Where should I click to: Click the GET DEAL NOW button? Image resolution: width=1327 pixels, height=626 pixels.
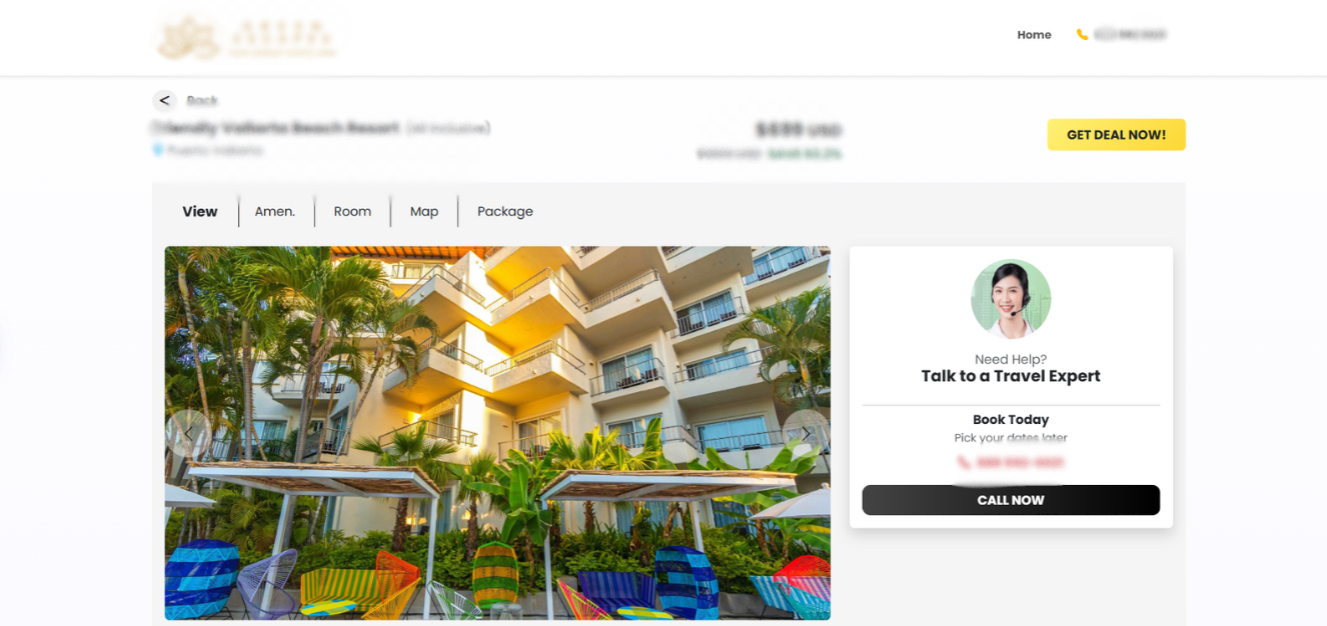pyautogui.click(x=1116, y=135)
